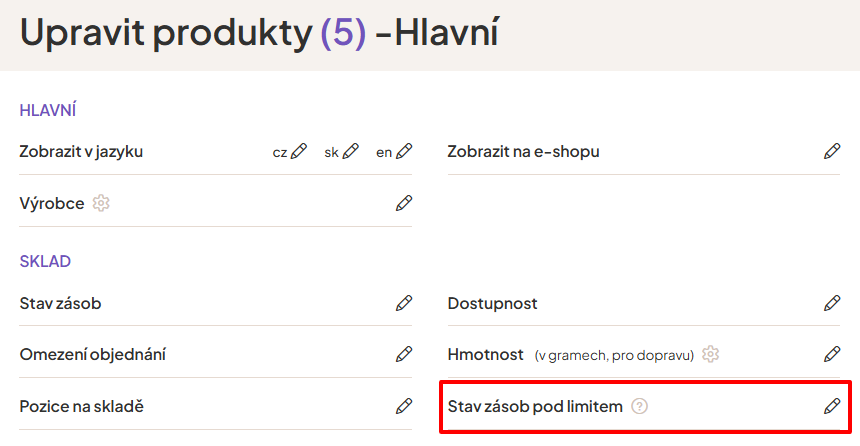The height and width of the screenshot is (446, 860).
Task: Edit Hmotnost with pencil icon
Action: coord(832,354)
